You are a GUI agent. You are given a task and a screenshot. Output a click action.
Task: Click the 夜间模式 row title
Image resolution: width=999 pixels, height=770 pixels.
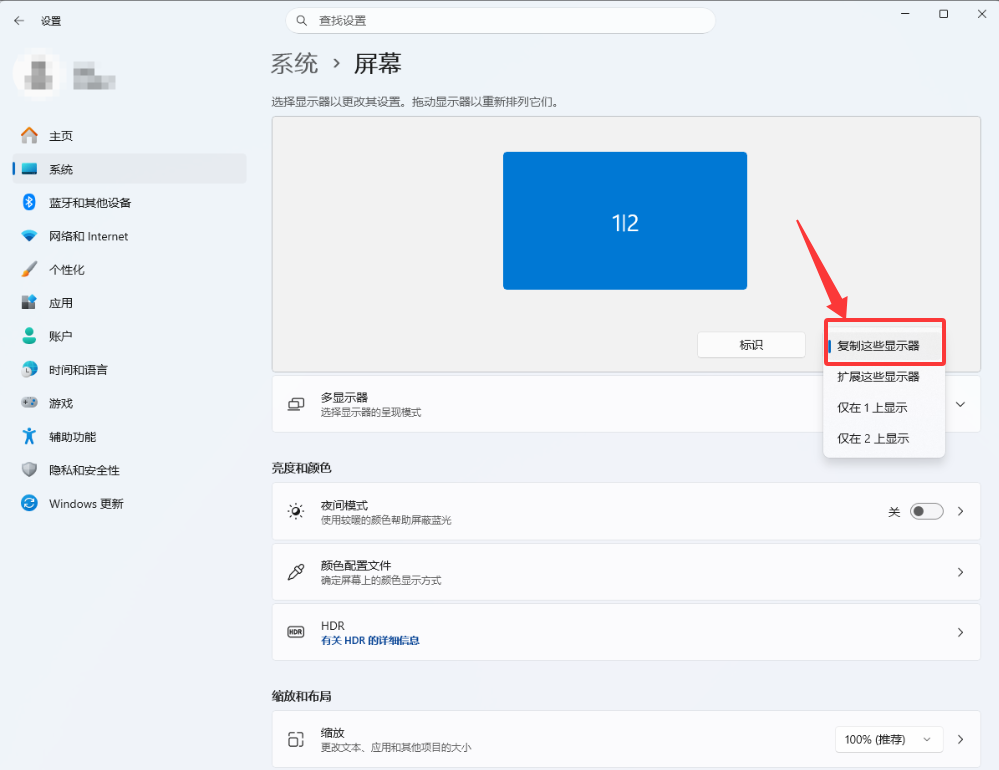point(345,505)
